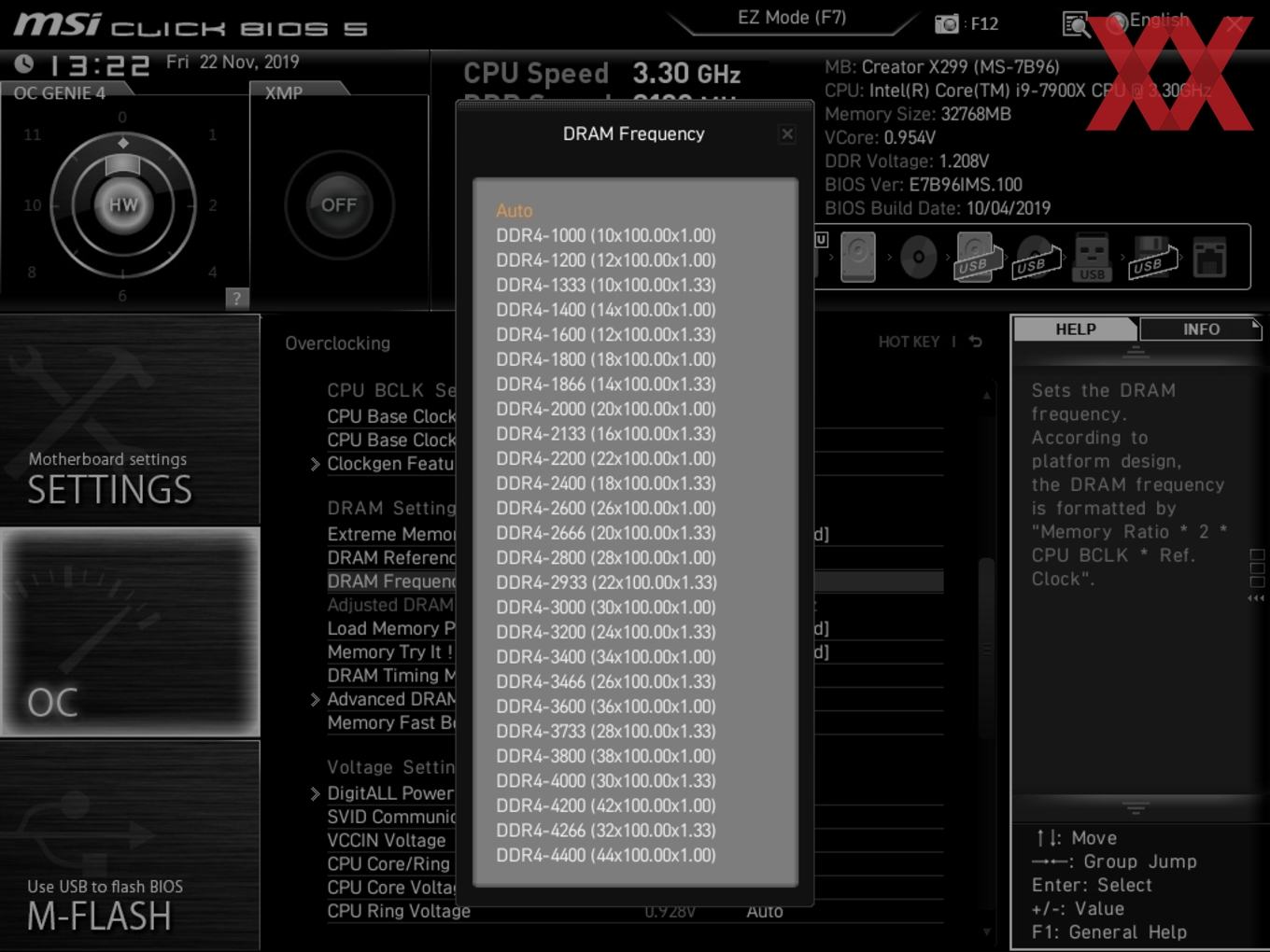Image resolution: width=1270 pixels, height=952 pixels.
Task: Toggle the OC GENIE 4 HW knob
Action: coord(123,204)
